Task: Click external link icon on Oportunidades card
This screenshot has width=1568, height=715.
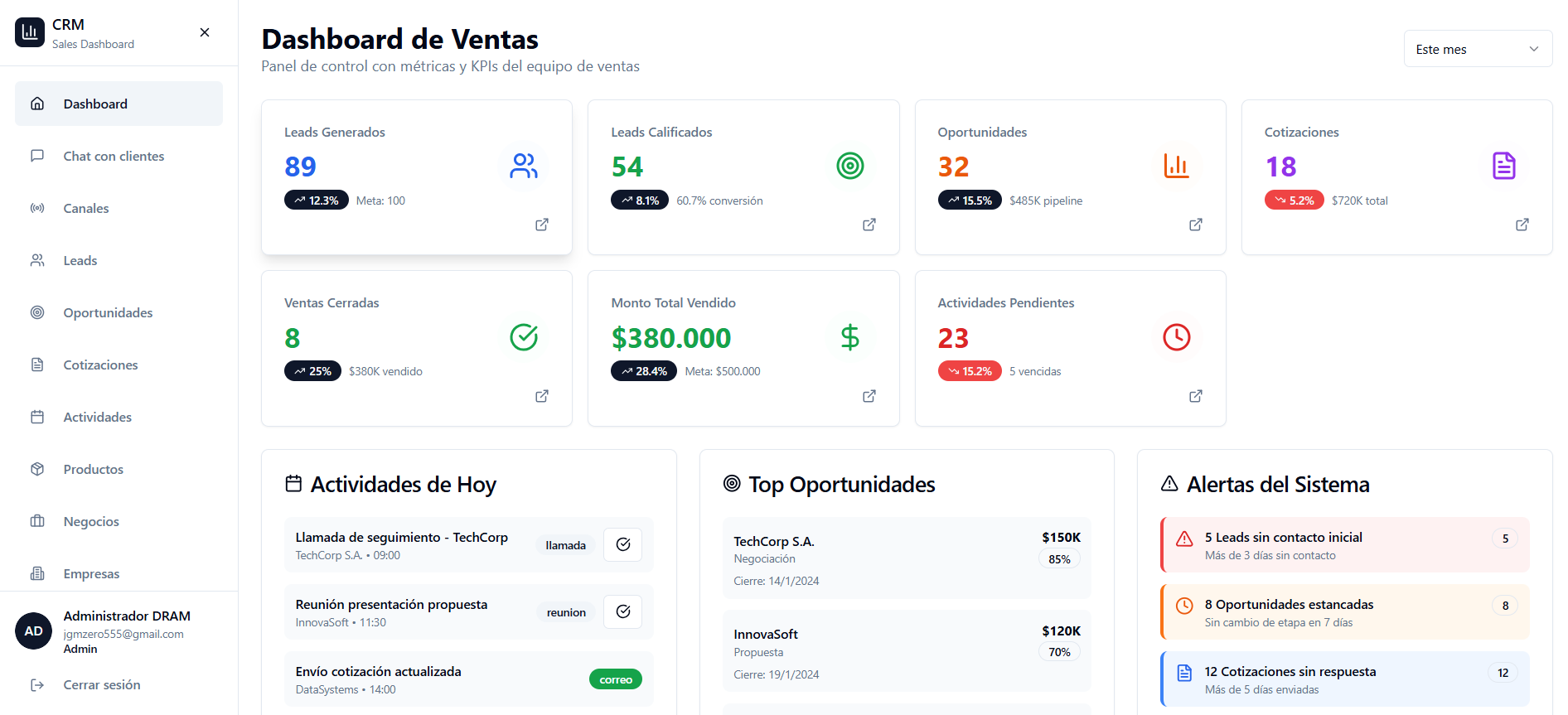Action: (1195, 225)
